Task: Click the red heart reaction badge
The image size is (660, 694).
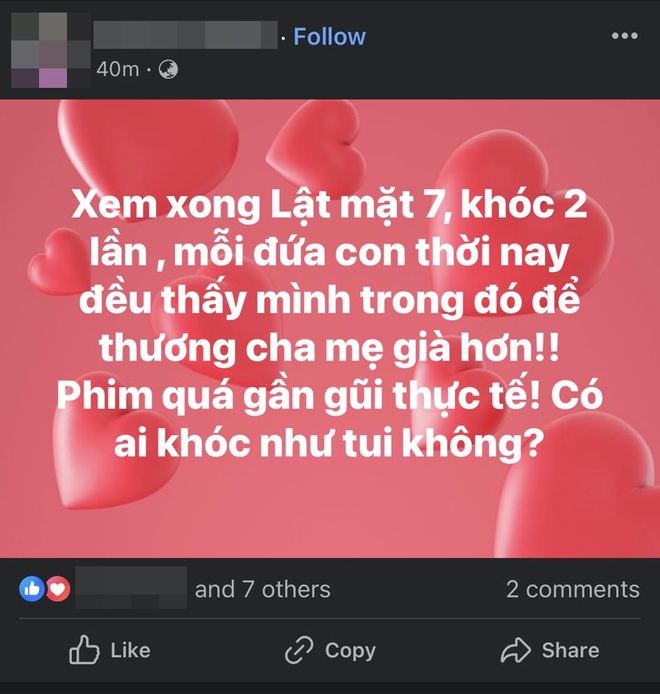Action: [x=58, y=589]
